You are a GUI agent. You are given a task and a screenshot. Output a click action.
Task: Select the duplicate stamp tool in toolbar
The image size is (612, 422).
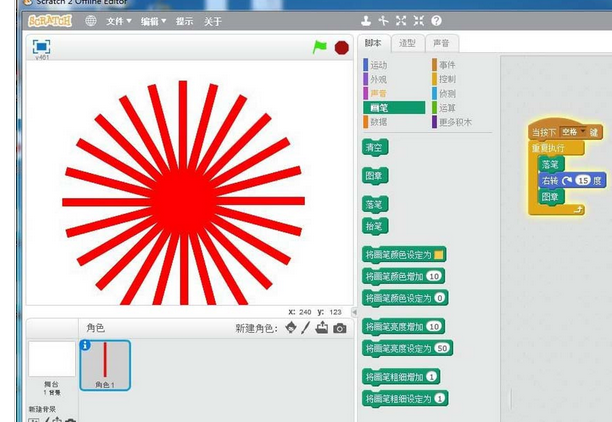[366, 21]
